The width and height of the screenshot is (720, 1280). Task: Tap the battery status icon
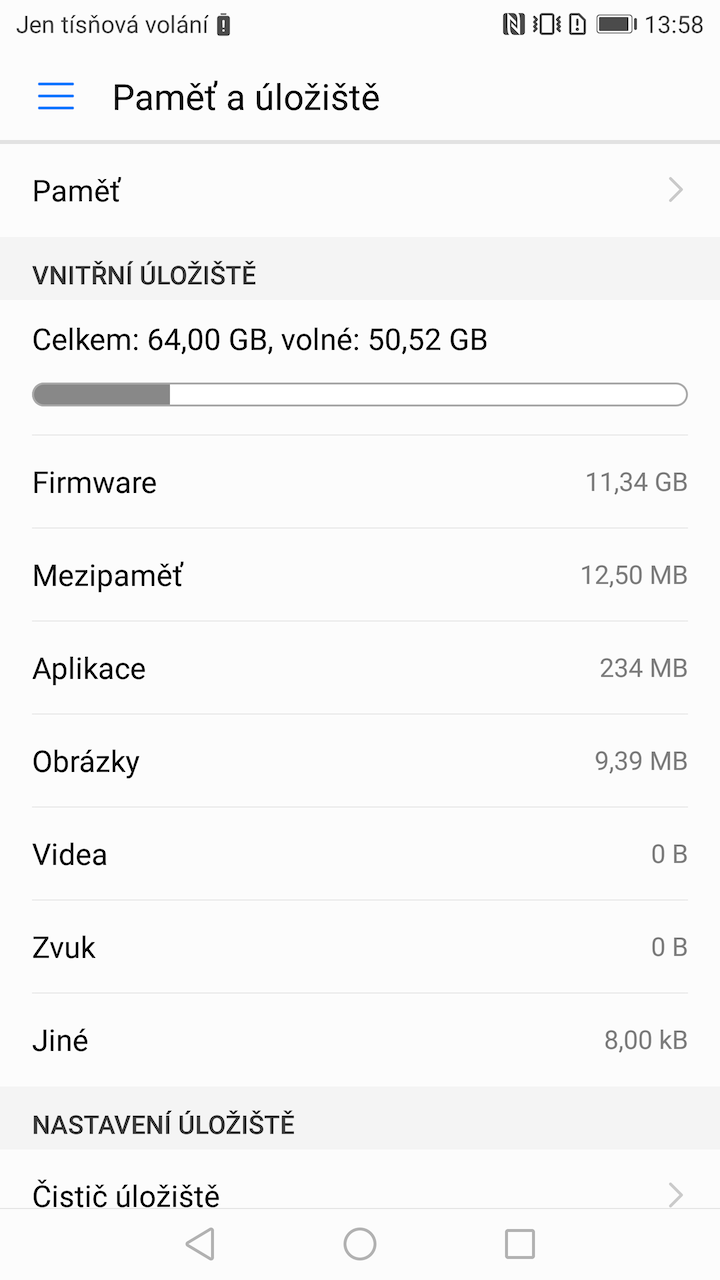(616, 25)
